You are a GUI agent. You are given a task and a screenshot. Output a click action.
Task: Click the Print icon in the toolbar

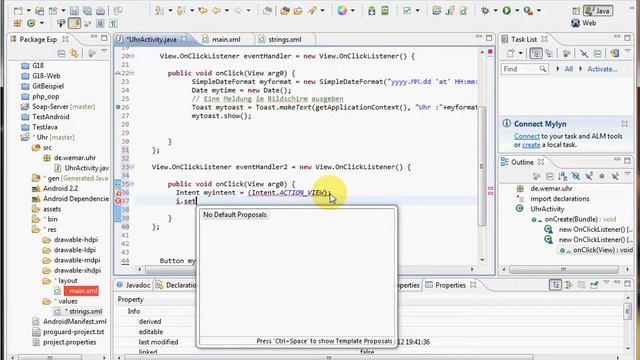(x=100, y=11)
